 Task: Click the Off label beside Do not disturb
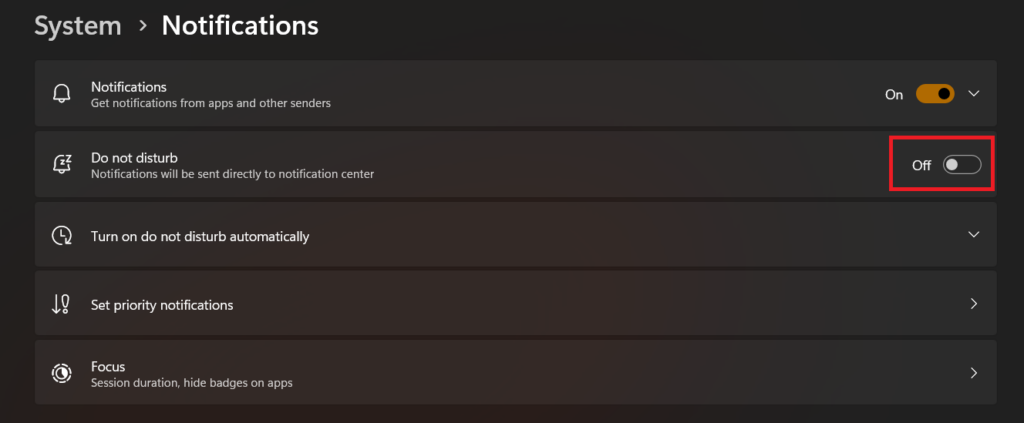[x=921, y=165]
